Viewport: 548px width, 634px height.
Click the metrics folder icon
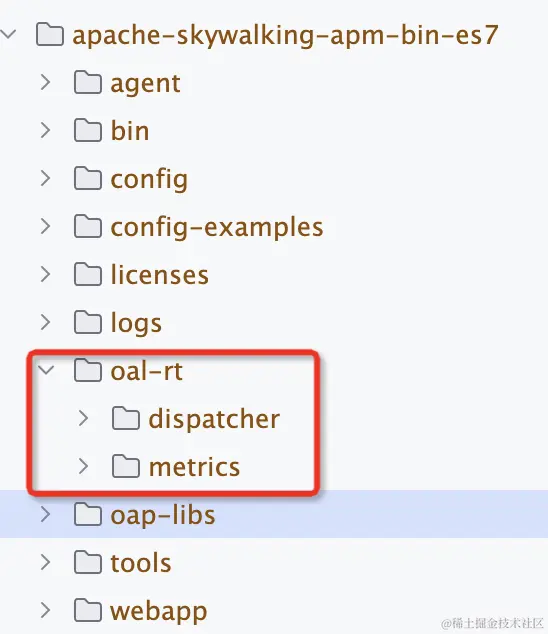tap(126, 466)
